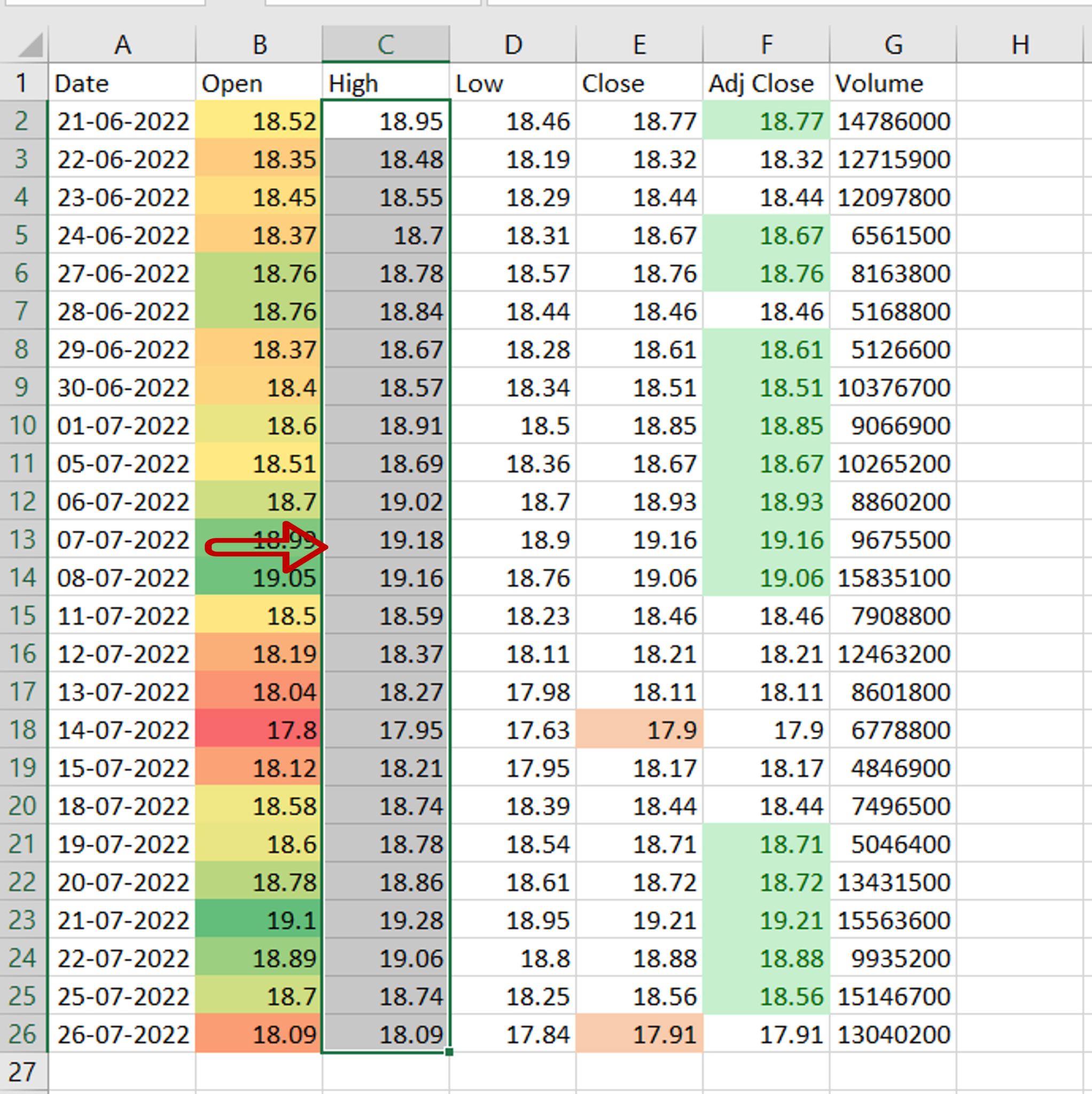Select the dark-green Open value 19.05

click(x=258, y=578)
